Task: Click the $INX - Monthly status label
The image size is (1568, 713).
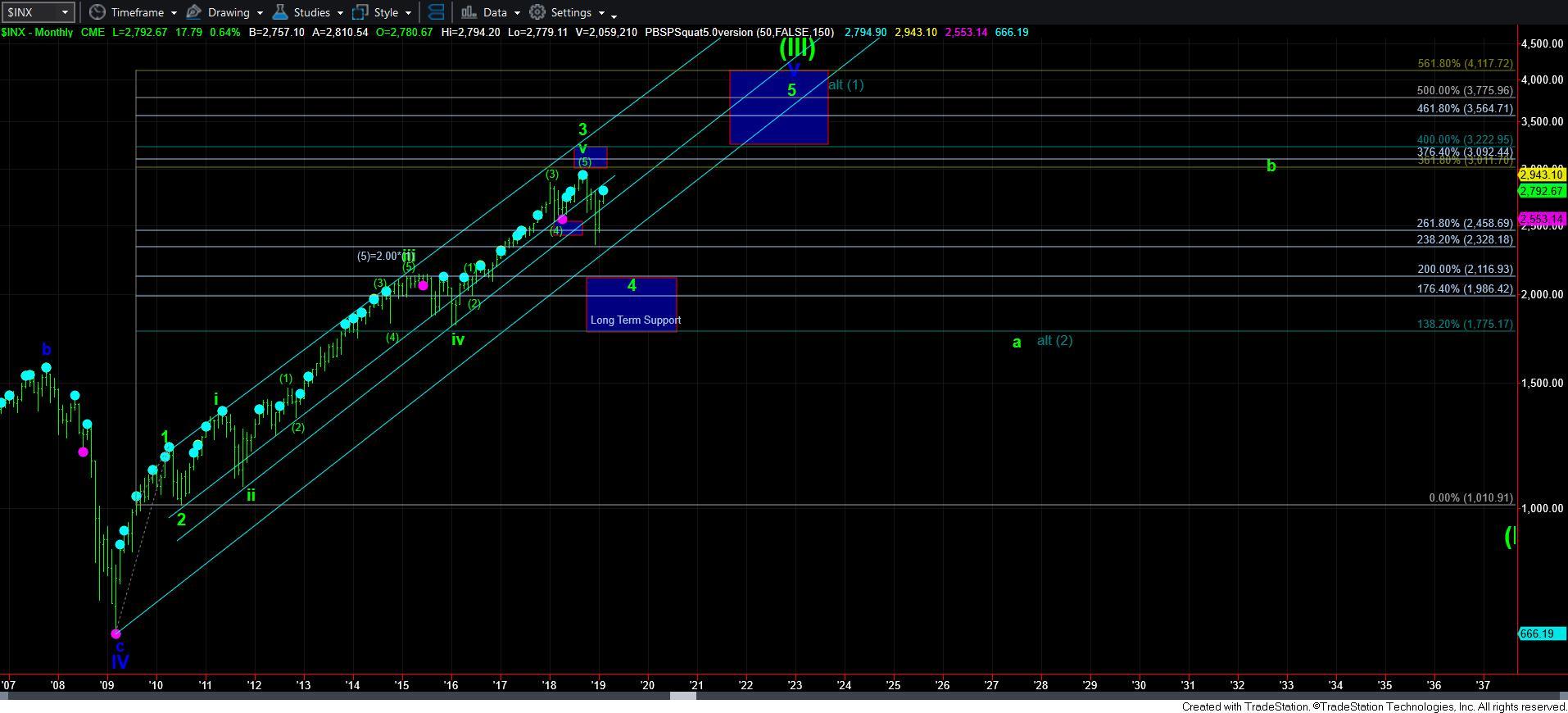Action: [37, 32]
